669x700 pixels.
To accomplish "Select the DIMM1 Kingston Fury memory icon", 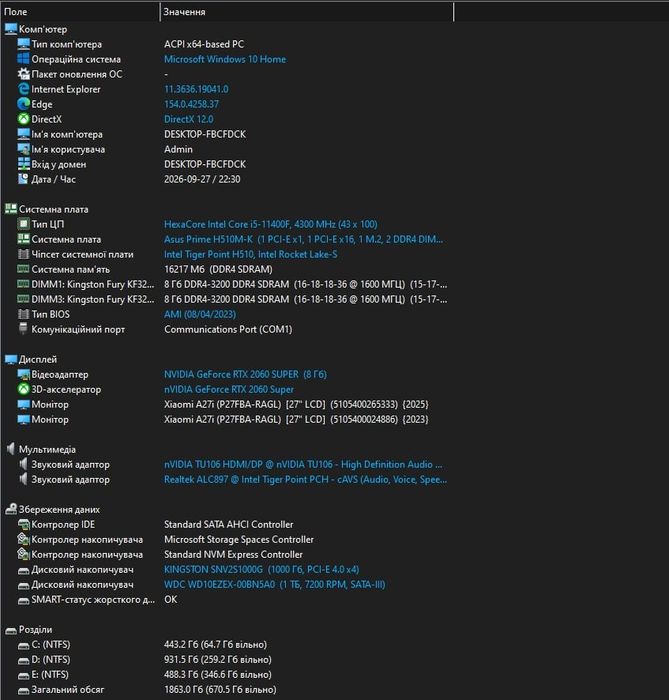I will coord(23,284).
